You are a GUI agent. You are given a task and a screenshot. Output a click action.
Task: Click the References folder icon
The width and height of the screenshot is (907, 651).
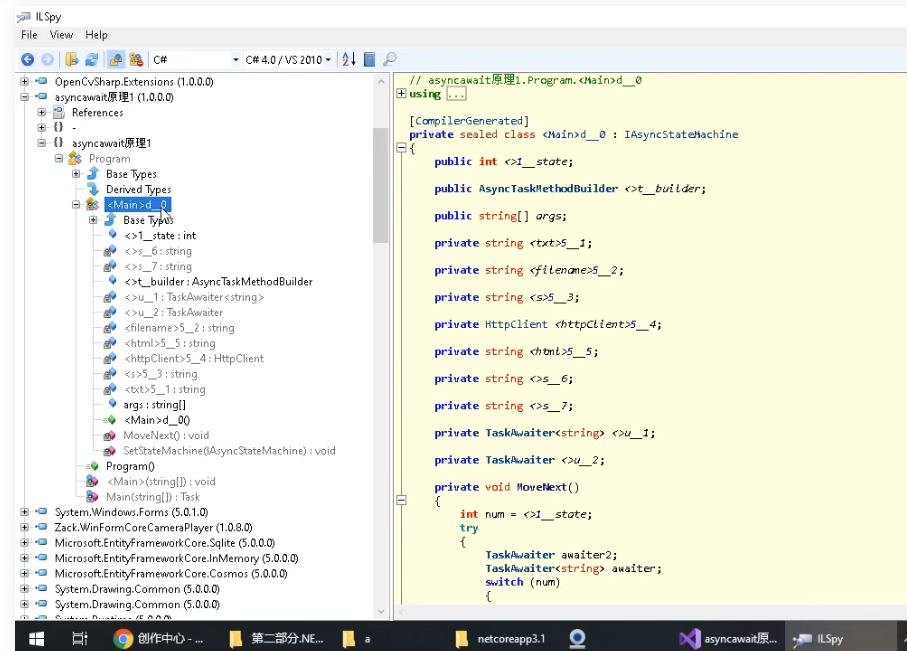point(58,112)
